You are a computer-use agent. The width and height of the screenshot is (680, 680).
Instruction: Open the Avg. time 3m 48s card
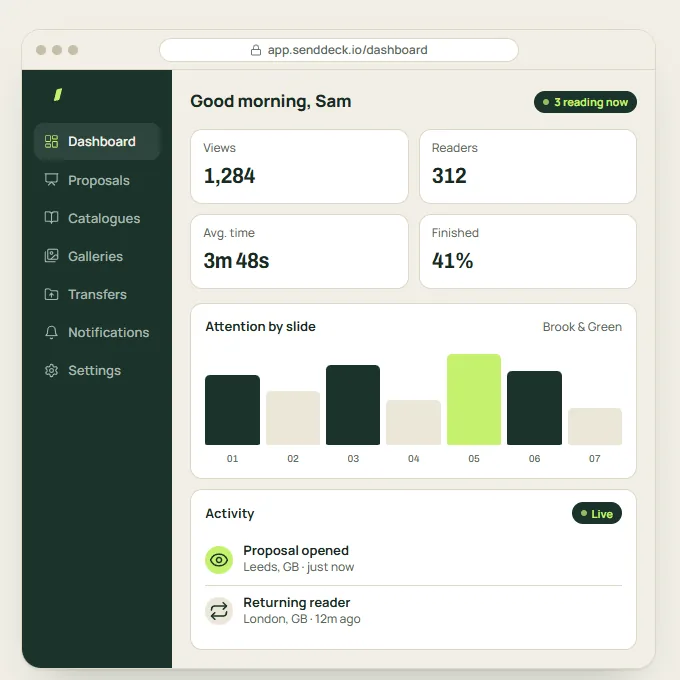point(299,252)
